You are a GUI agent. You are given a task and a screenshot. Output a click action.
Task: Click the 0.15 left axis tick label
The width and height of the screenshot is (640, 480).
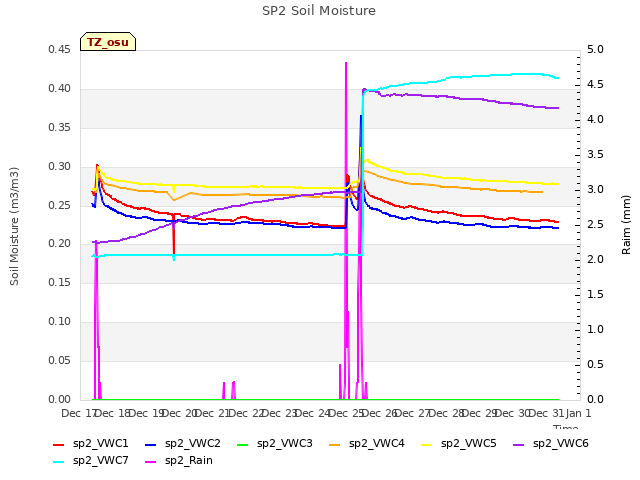(59, 282)
